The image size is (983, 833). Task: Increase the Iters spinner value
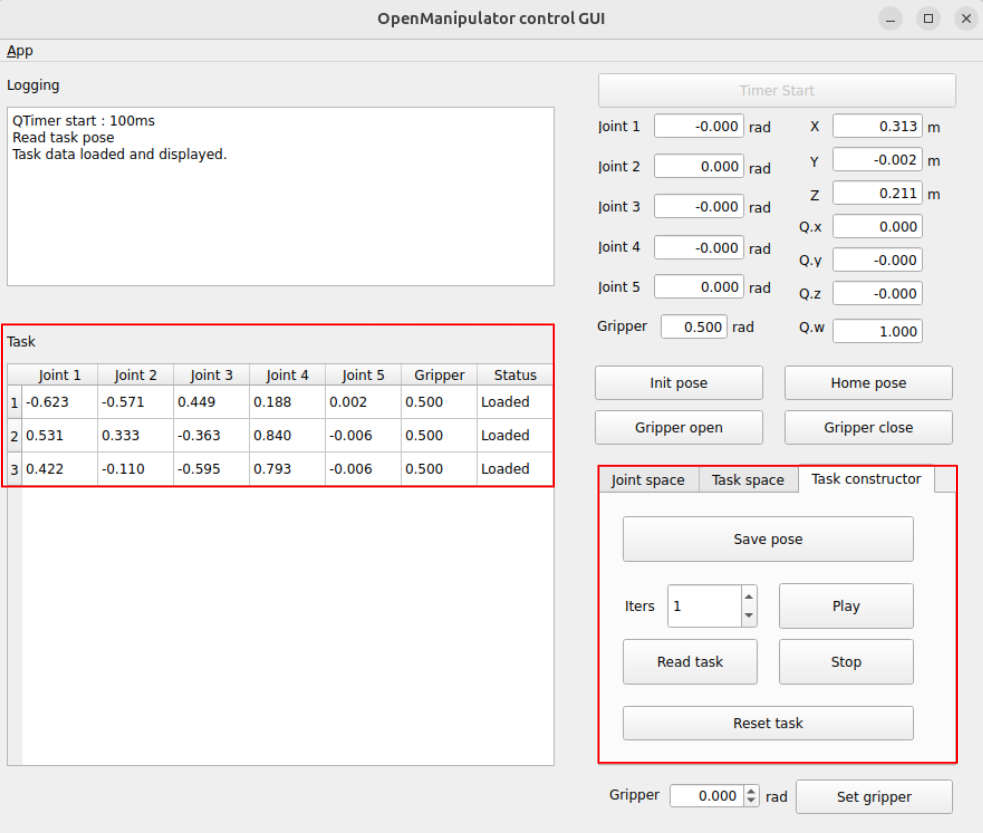pos(749,597)
